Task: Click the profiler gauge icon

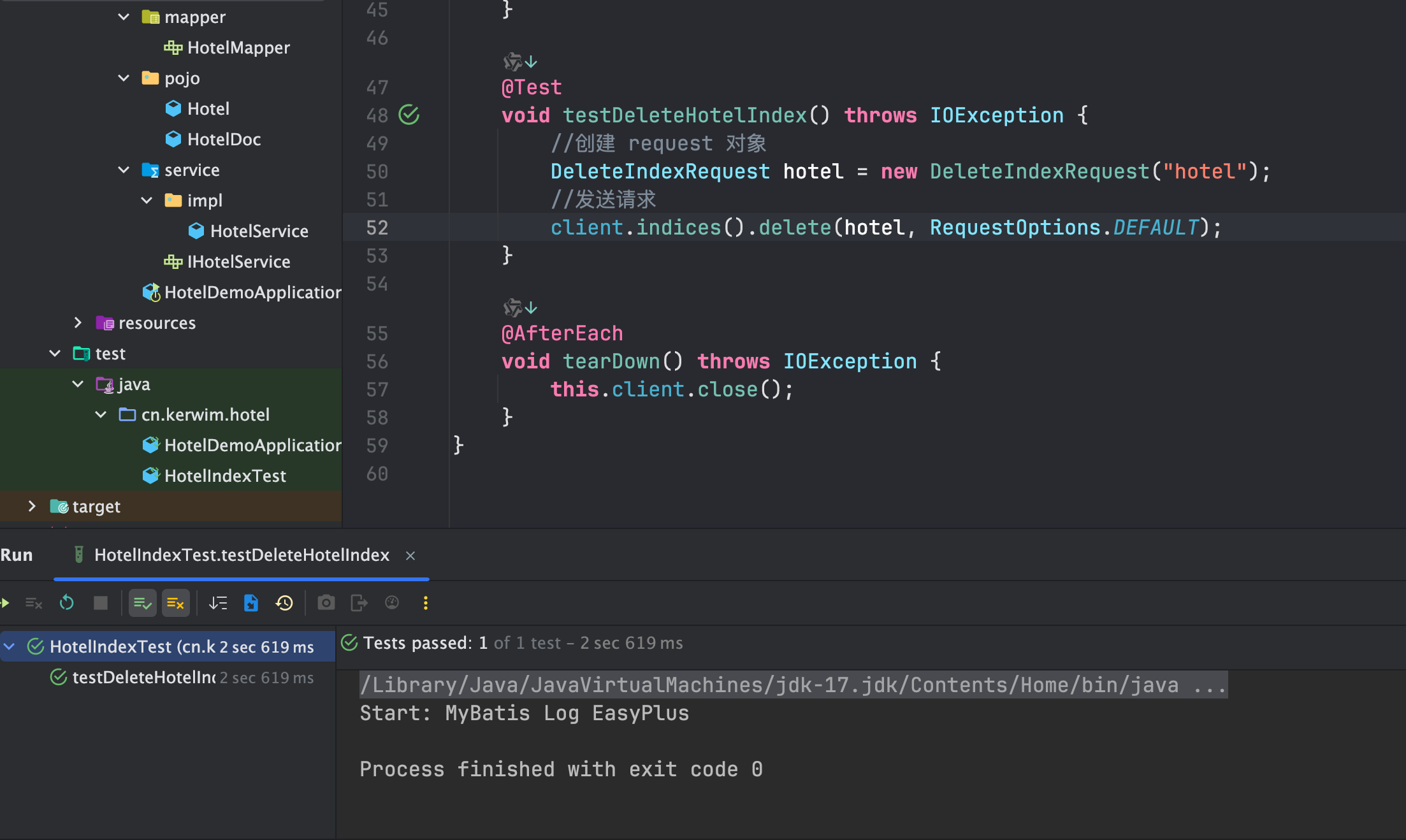Action: click(x=392, y=603)
